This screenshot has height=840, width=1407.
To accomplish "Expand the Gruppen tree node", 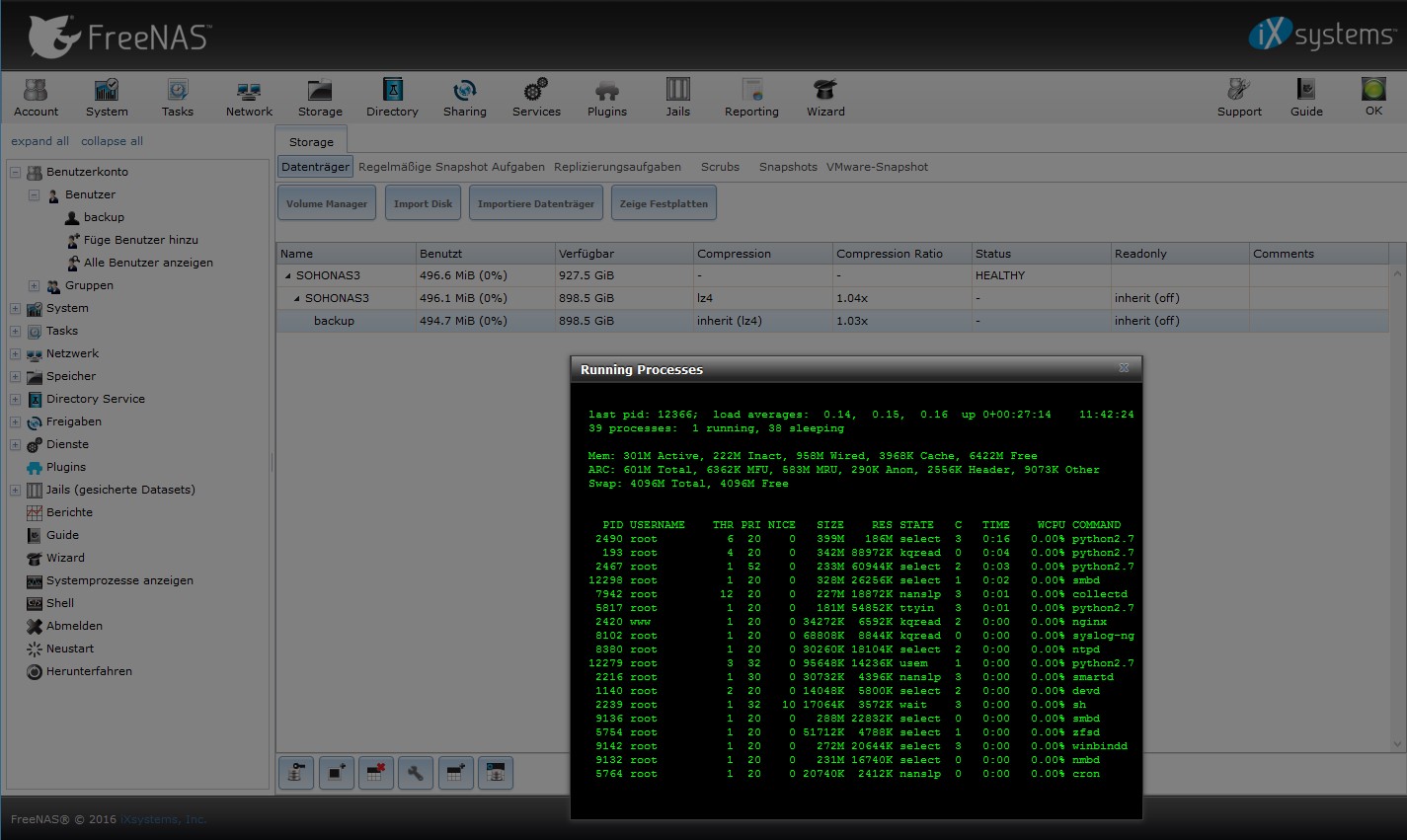I will pos(34,285).
